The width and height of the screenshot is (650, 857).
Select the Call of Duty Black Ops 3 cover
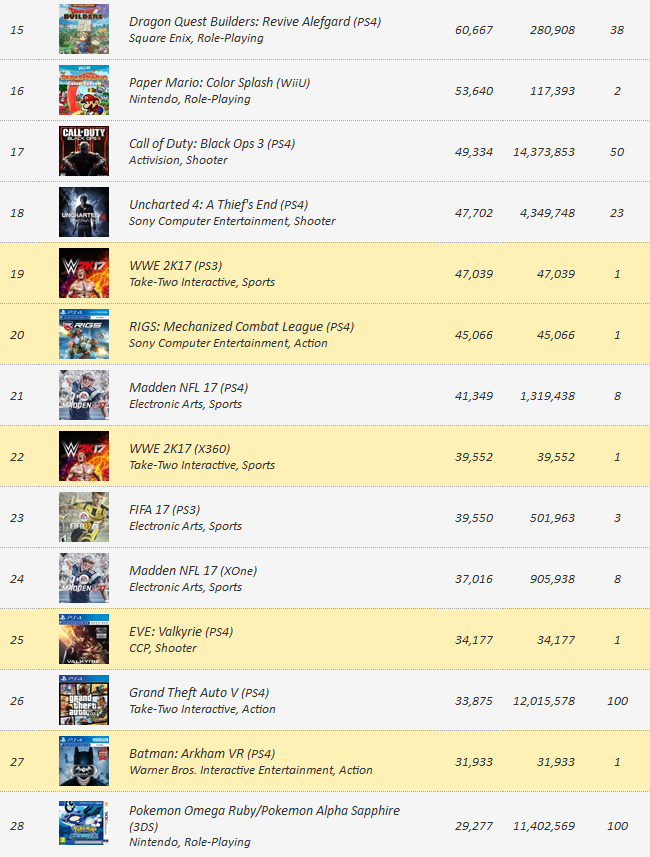(84, 151)
